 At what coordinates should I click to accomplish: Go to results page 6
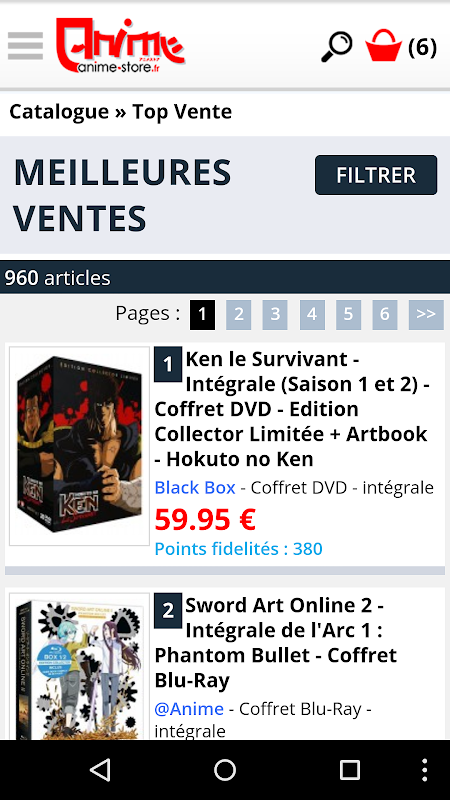pyautogui.click(x=385, y=314)
